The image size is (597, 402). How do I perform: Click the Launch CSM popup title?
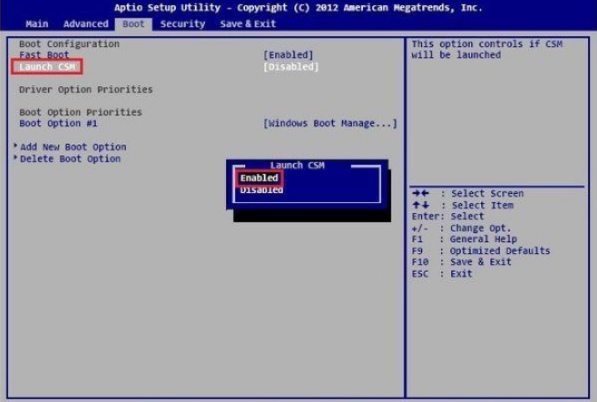pos(297,165)
